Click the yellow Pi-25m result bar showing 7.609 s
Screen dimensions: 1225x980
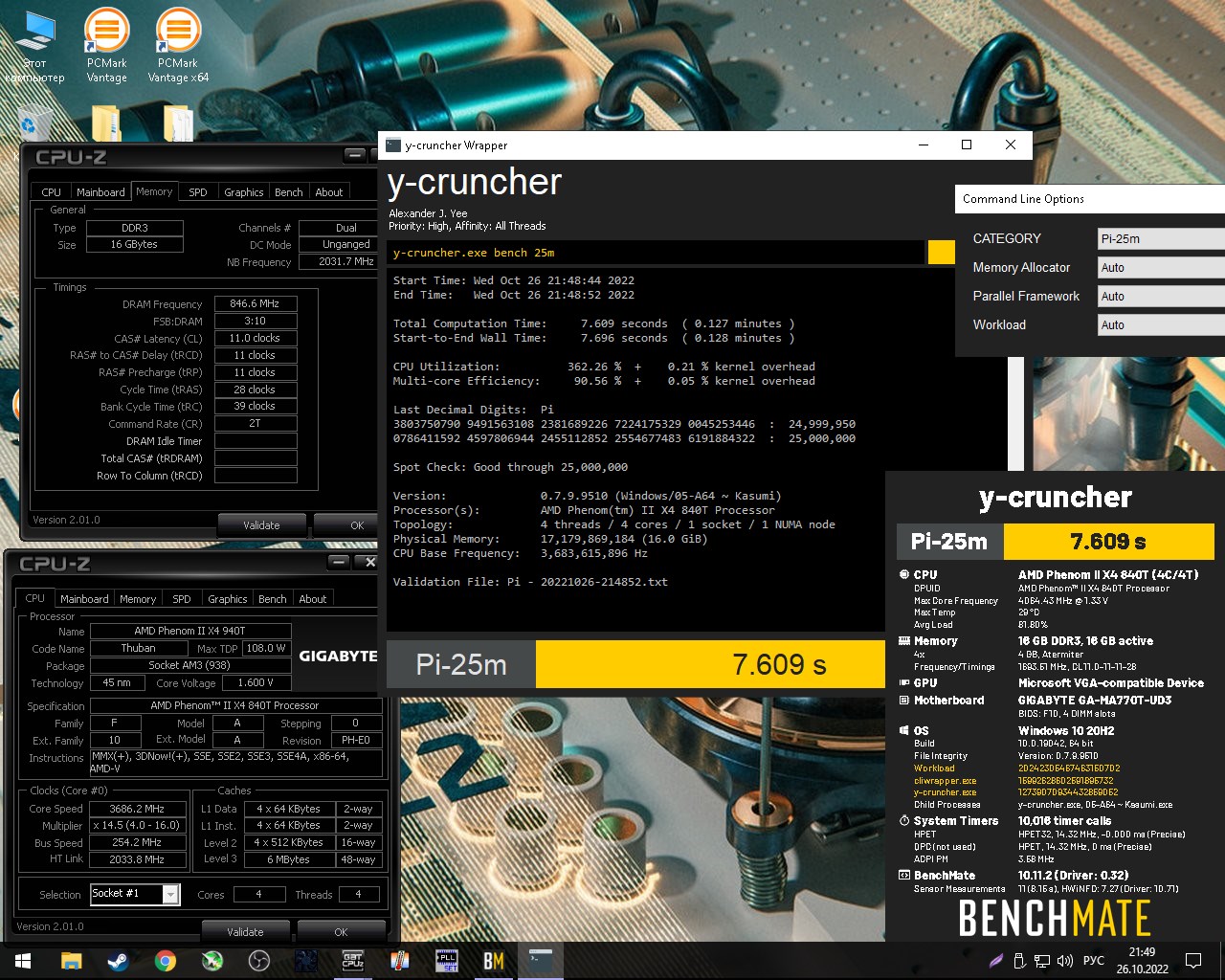(710, 664)
